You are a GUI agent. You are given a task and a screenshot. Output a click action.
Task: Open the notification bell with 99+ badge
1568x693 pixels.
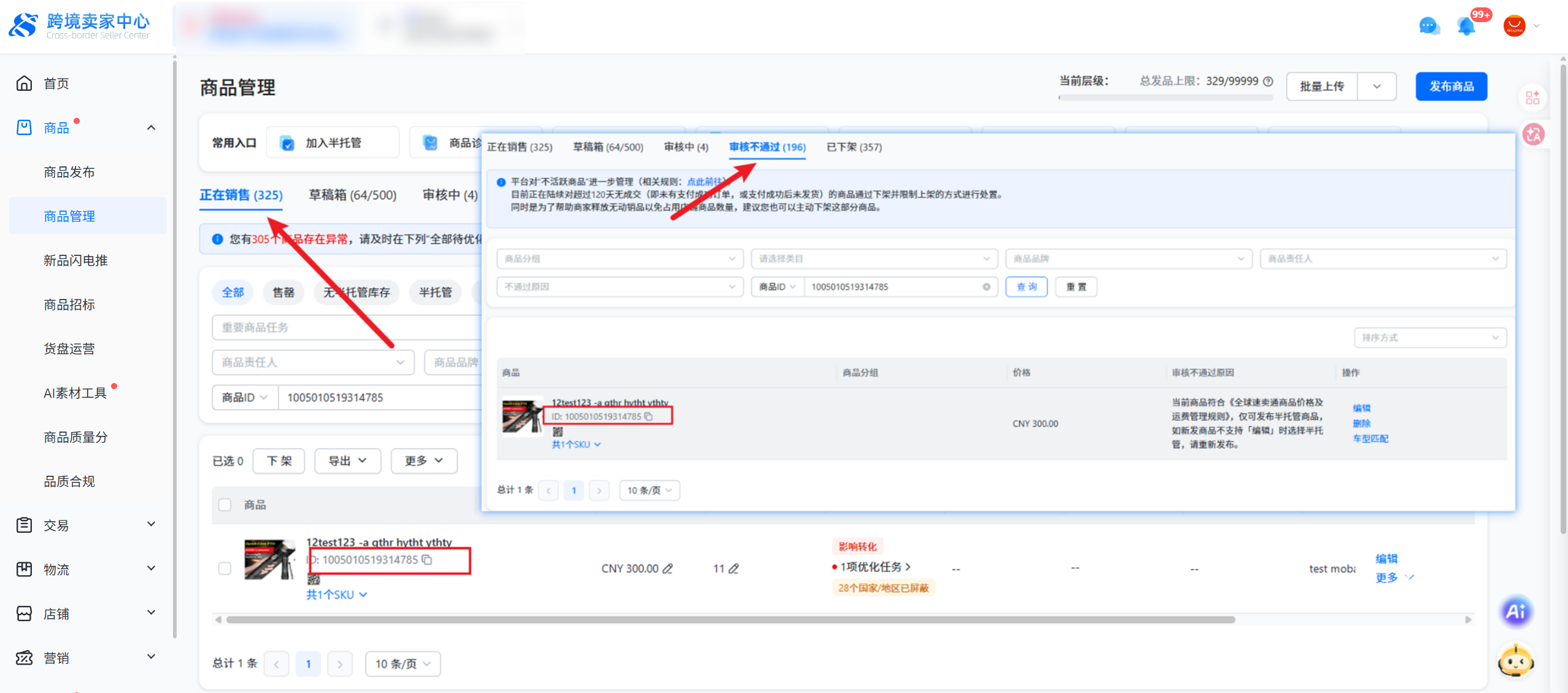click(x=1466, y=26)
